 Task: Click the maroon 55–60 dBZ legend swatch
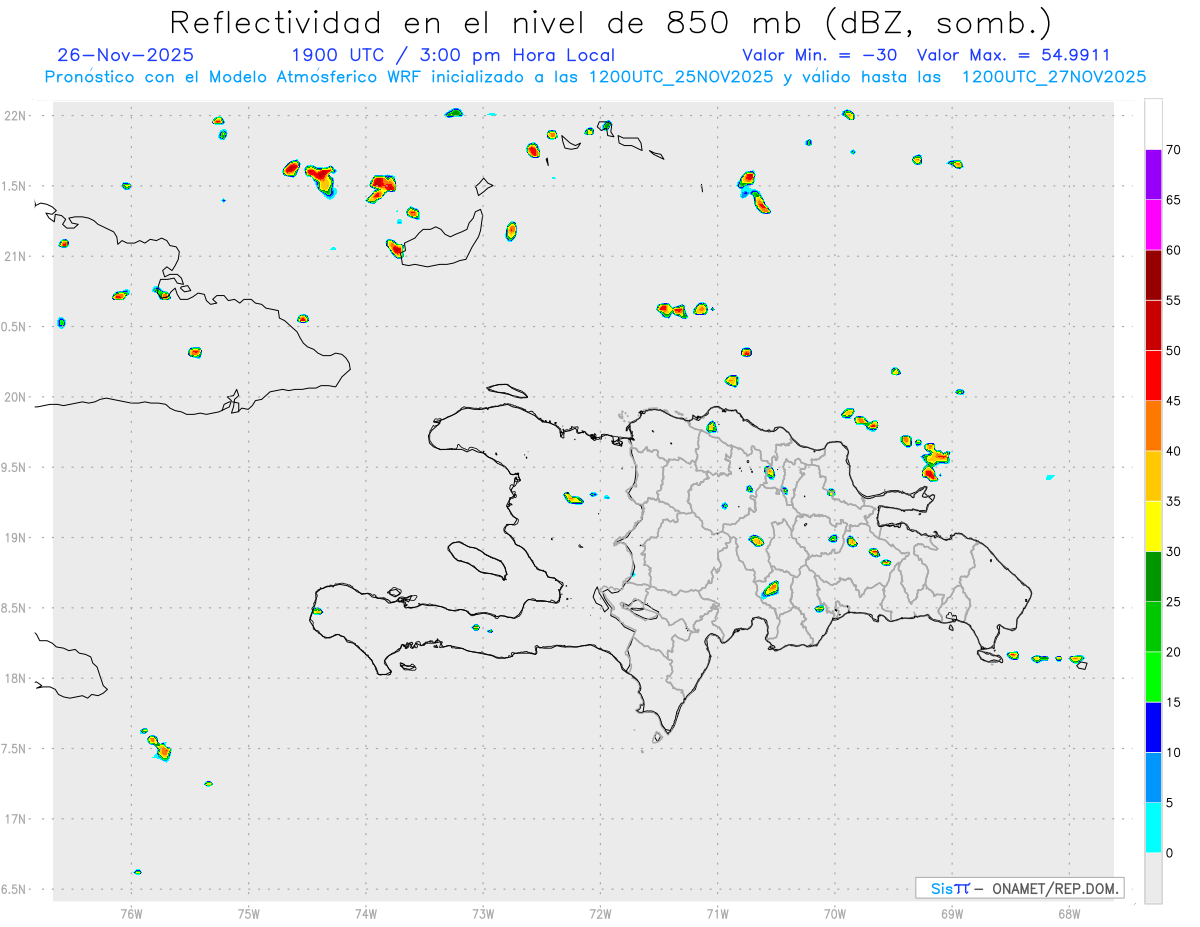1153,275
